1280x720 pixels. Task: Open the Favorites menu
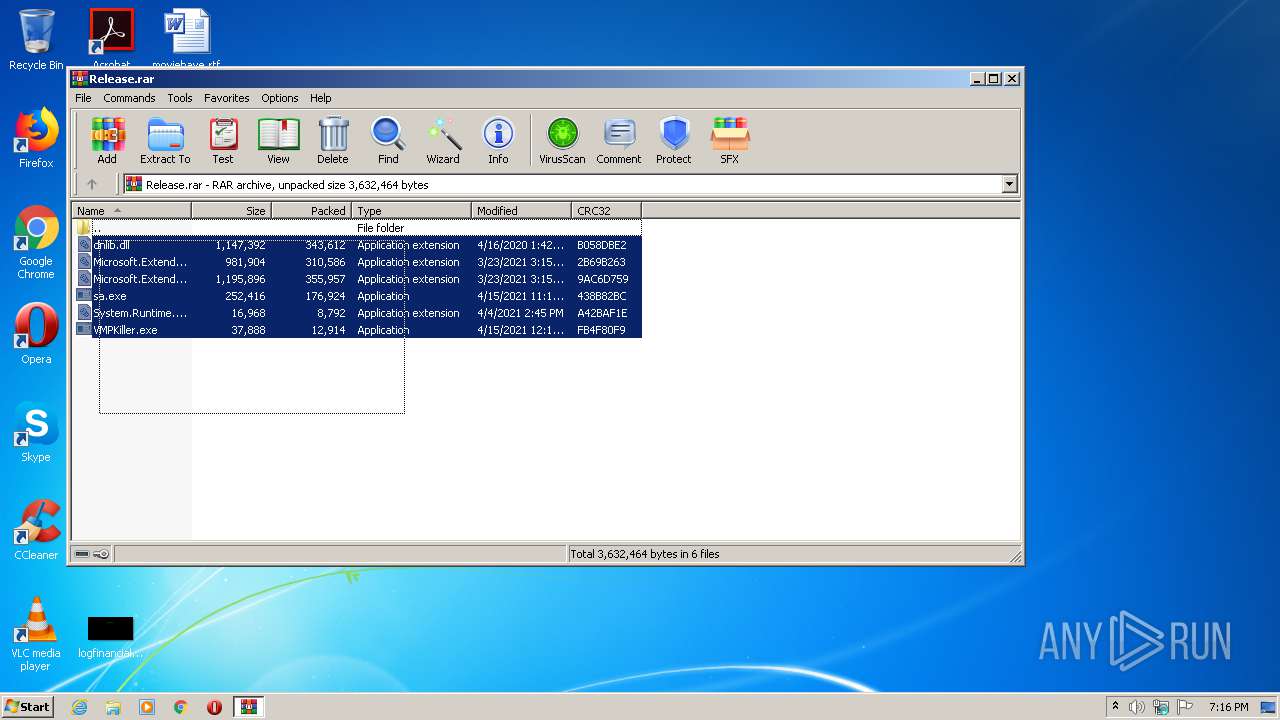227,98
